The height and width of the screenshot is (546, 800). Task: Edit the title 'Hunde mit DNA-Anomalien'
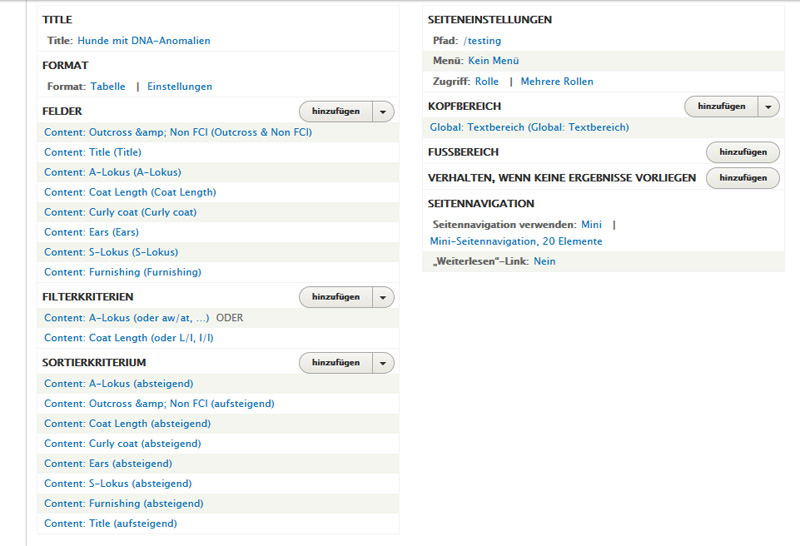pos(144,41)
